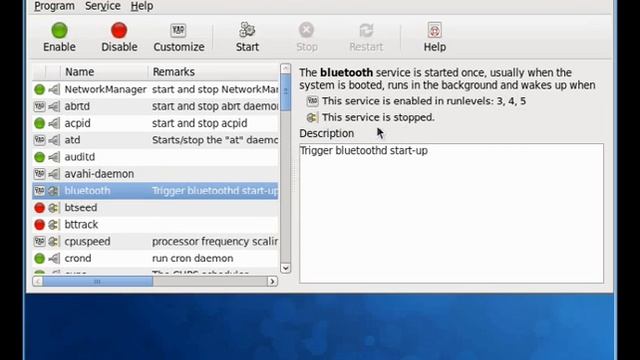The width and height of the screenshot is (640, 360).
Task: Click the customized status icon for abrtd
Action: [40, 106]
